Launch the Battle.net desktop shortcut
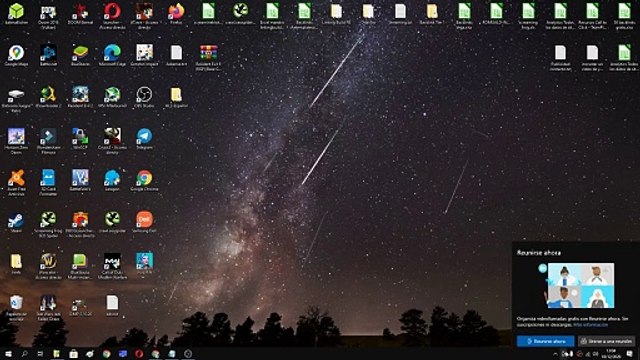Screen dimensions: 640x360 (x=48, y=56)
